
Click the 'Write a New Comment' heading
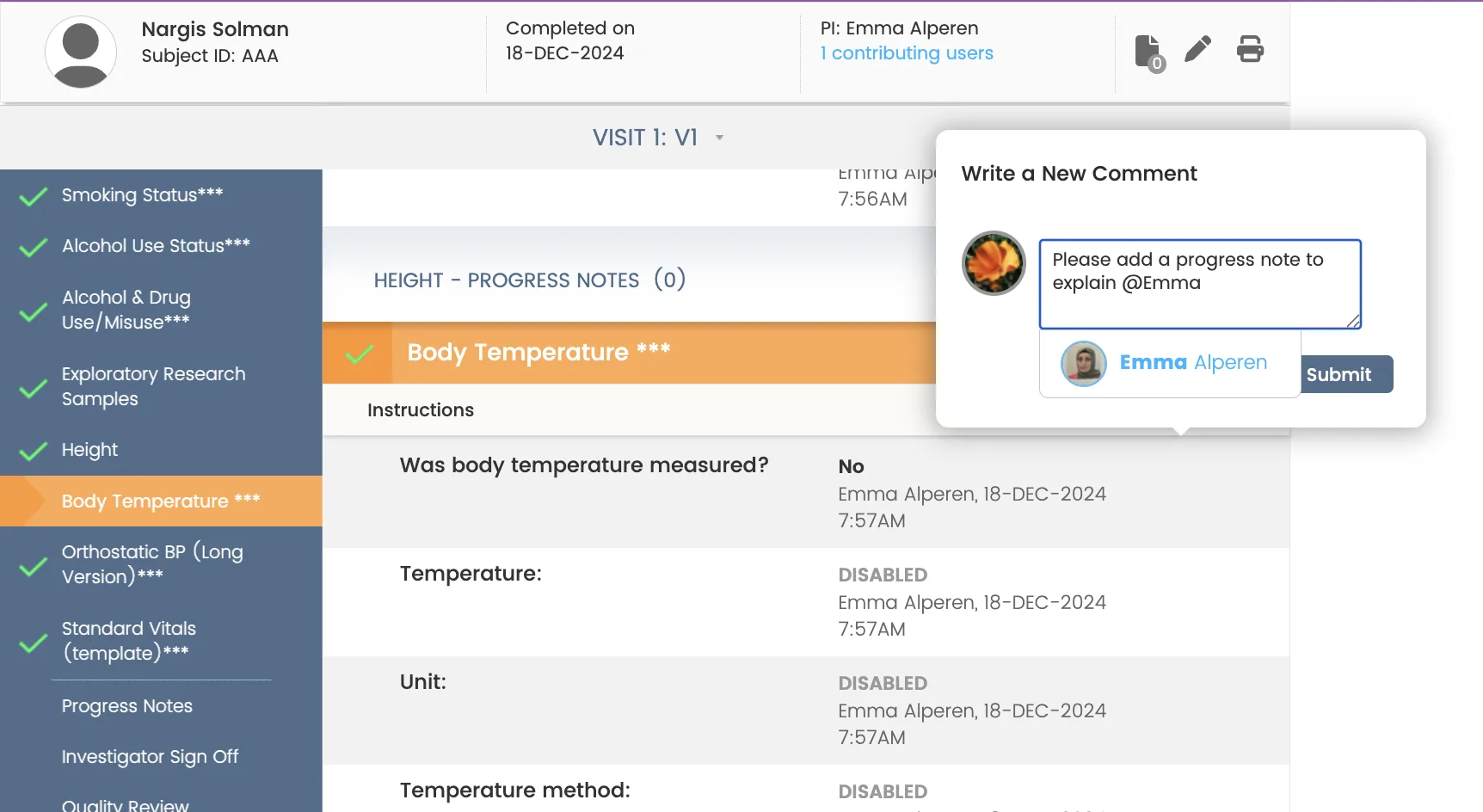click(1079, 174)
